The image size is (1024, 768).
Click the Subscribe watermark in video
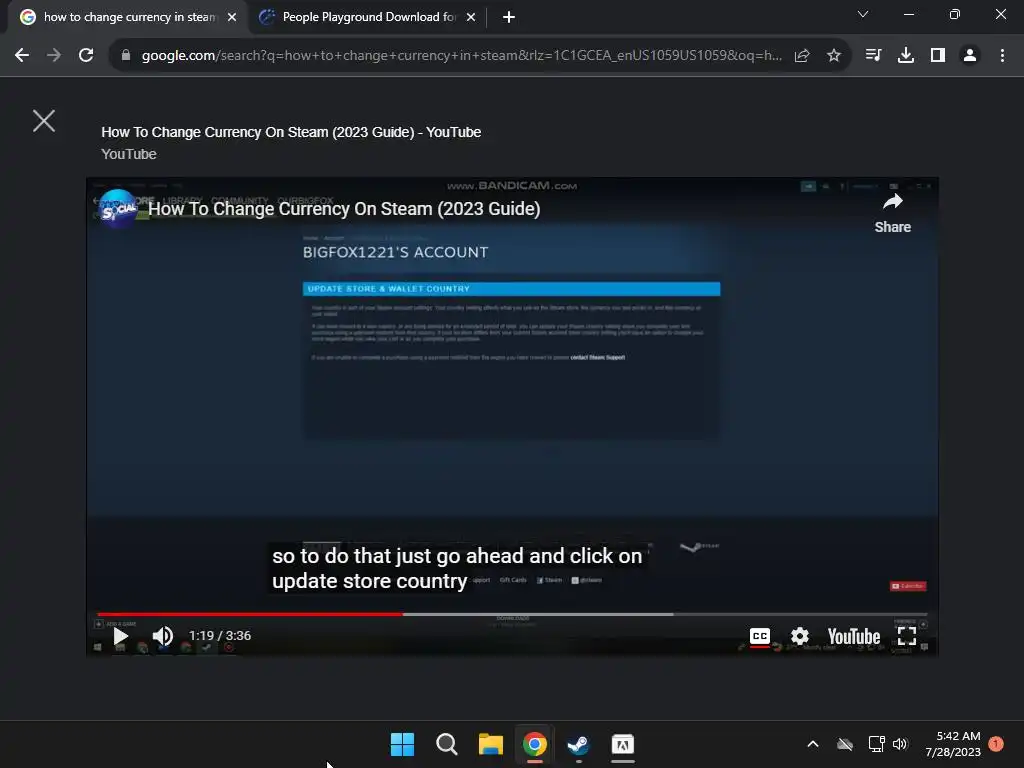pos(908,586)
